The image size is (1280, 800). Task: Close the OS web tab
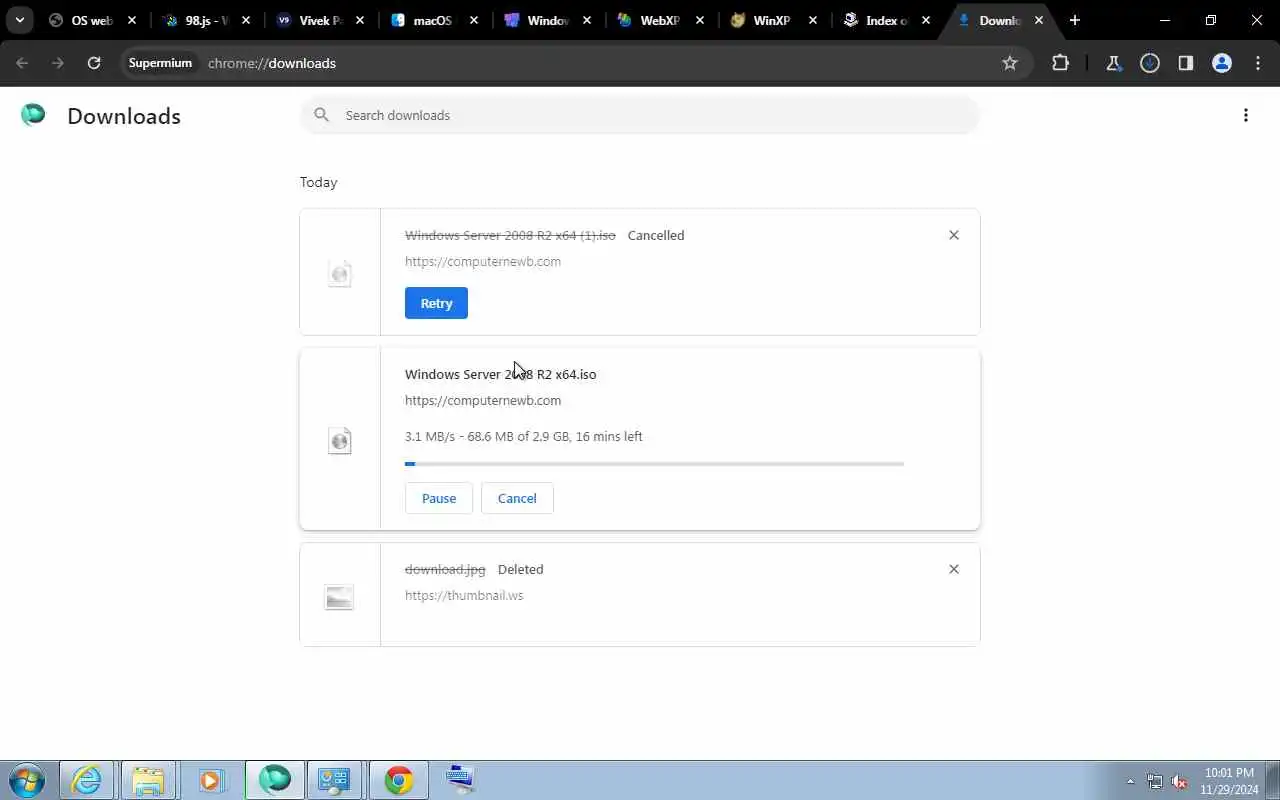[x=132, y=20]
